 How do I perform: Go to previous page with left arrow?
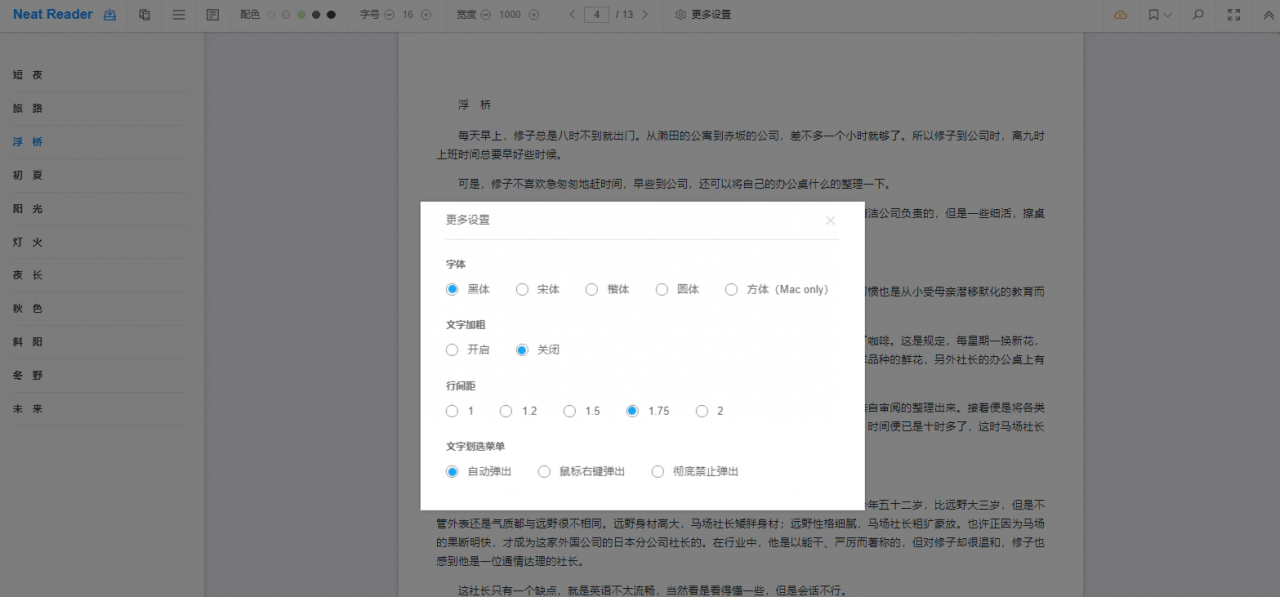click(572, 15)
